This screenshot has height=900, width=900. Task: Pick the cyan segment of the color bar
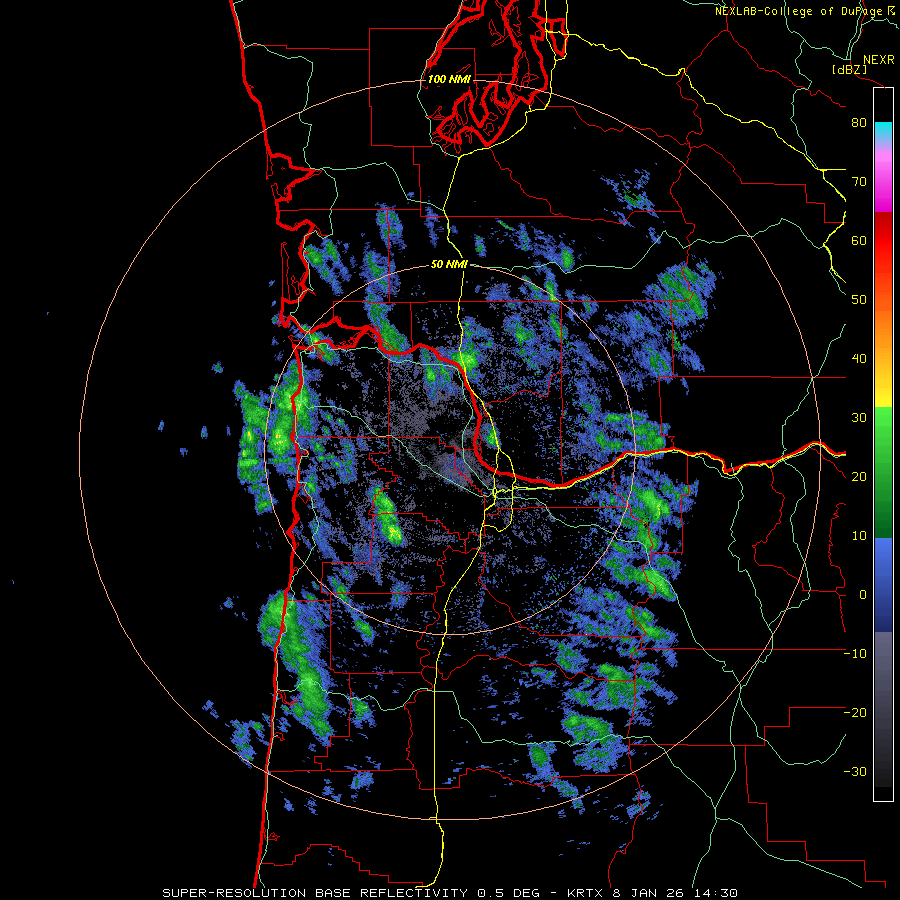click(883, 131)
